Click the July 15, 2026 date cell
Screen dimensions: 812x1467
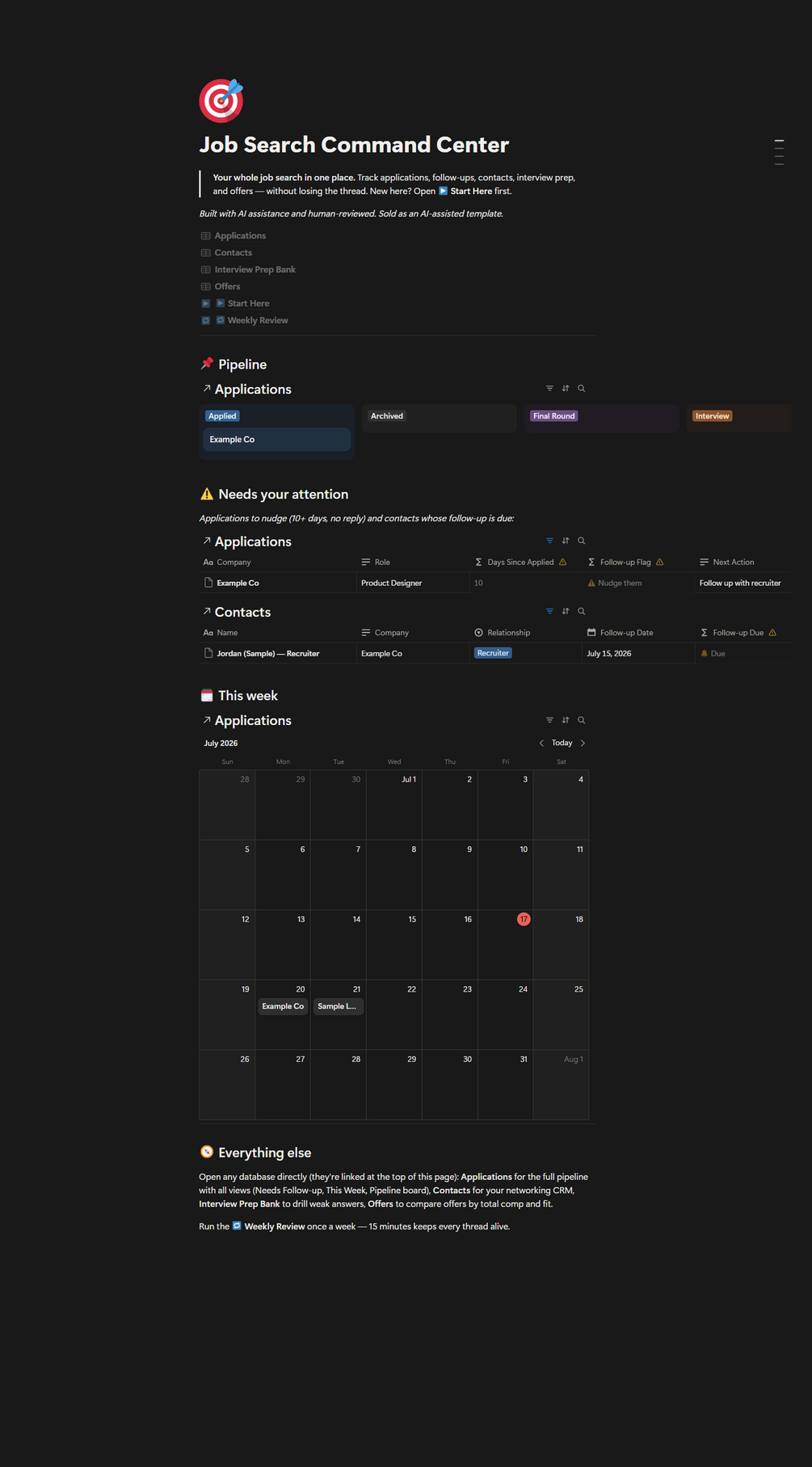click(x=638, y=654)
